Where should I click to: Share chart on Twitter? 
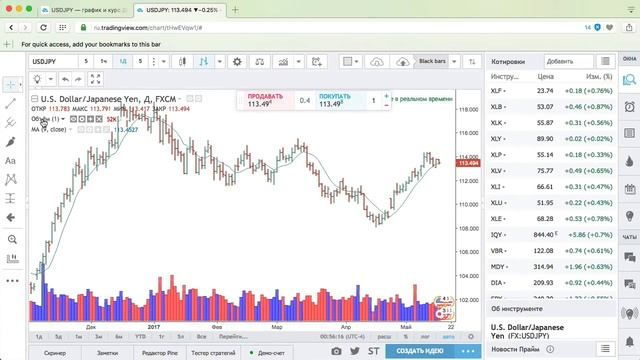355,351
